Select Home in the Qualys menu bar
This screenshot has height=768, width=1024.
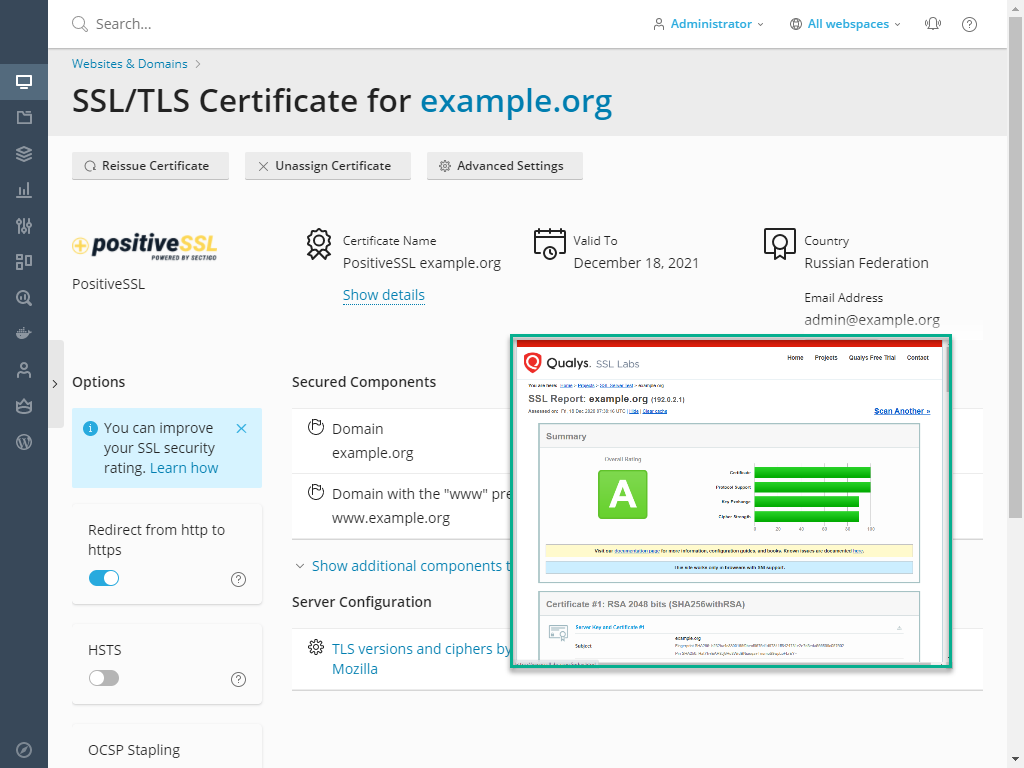click(794, 357)
